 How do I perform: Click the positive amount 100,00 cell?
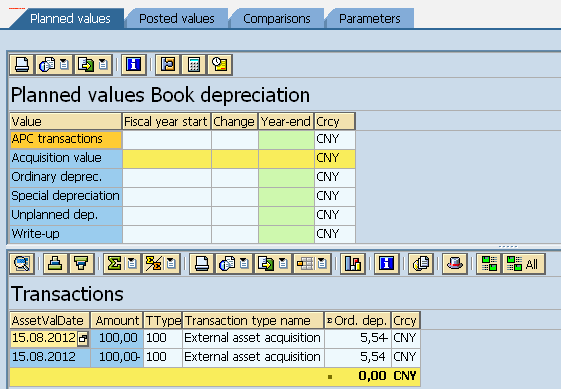point(117,338)
